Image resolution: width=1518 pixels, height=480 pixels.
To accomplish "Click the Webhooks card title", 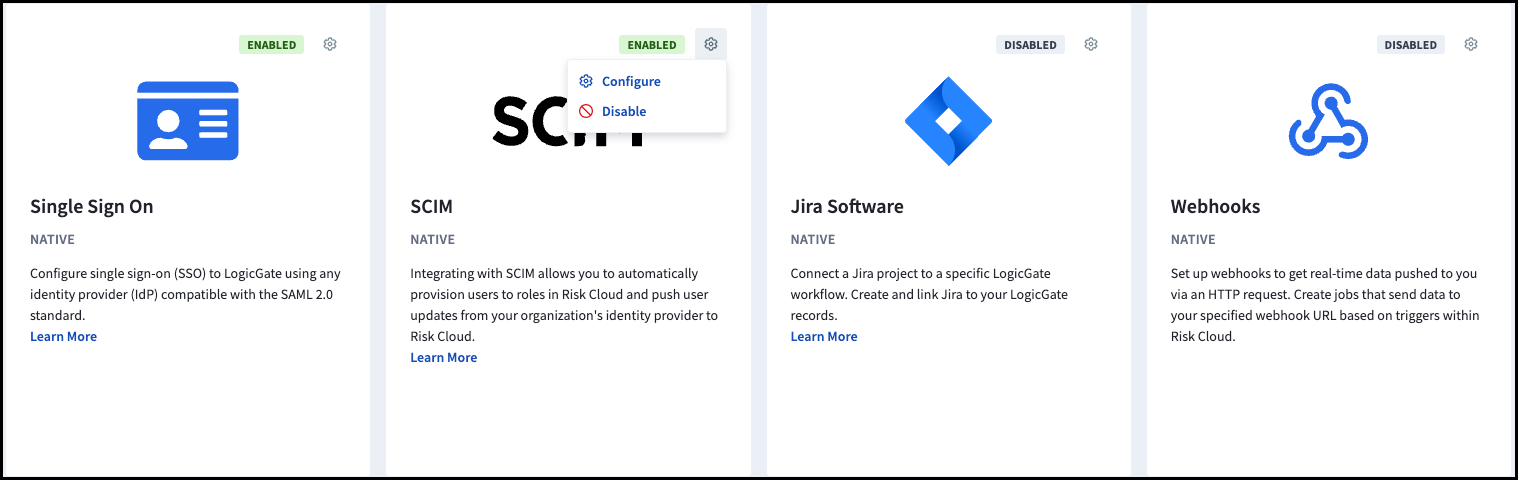I will pos(1215,207).
